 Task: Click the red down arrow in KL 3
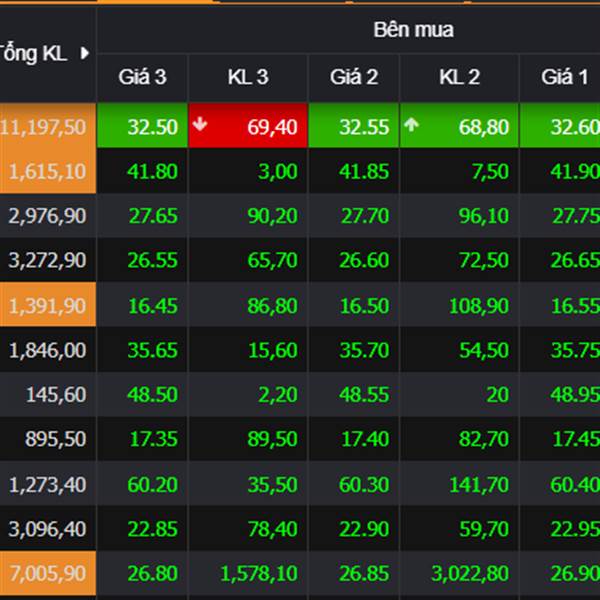(x=200, y=126)
